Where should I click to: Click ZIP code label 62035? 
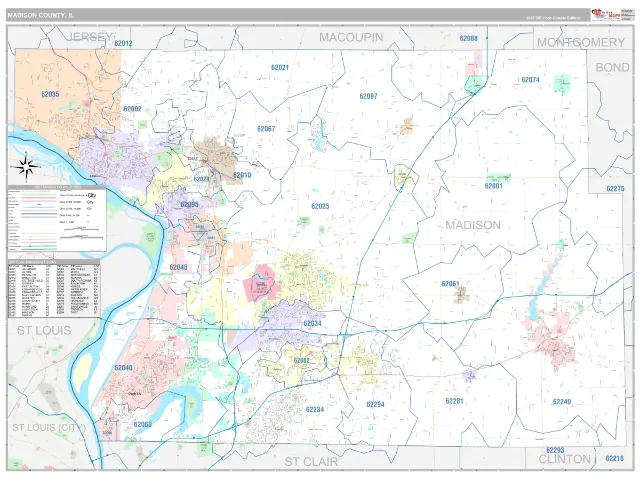[x=50, y=94]
